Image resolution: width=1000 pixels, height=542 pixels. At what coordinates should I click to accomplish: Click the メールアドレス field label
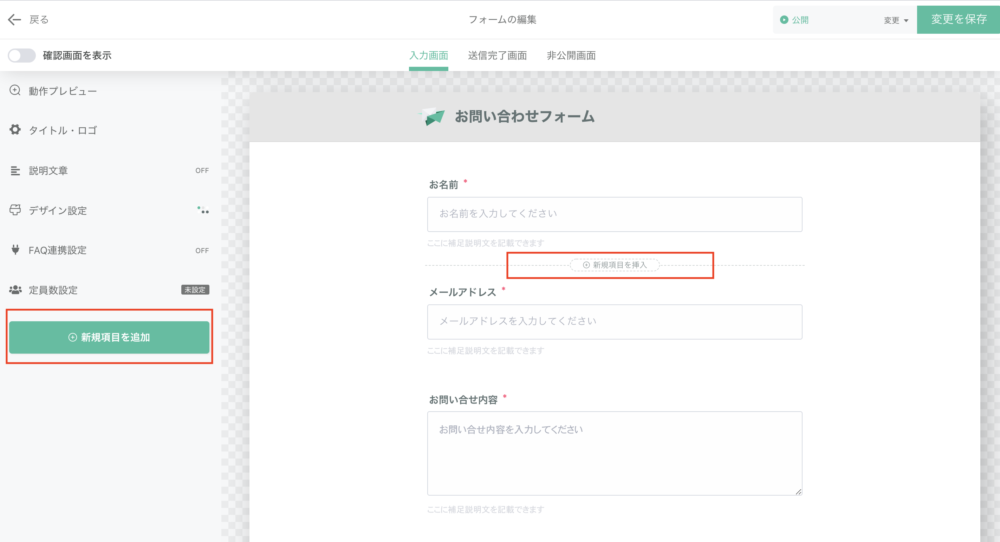[462, 292]
